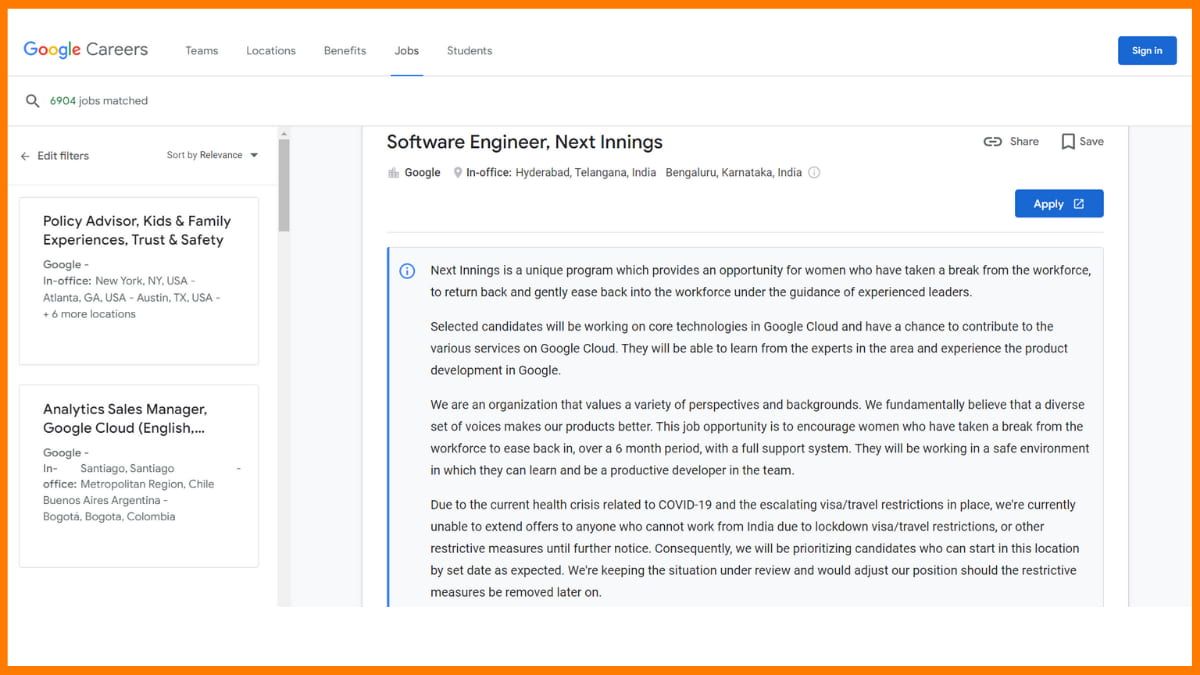1200x675 pixels.
Task: Open the Students section
Action: coord(469,50)
